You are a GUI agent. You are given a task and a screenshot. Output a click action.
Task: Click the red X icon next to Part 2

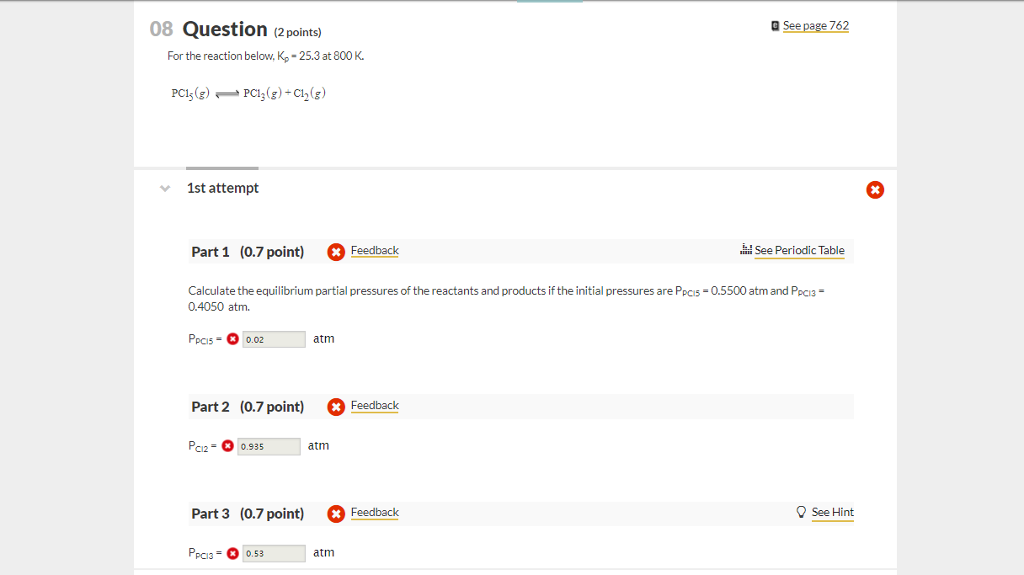pos(336,407)
